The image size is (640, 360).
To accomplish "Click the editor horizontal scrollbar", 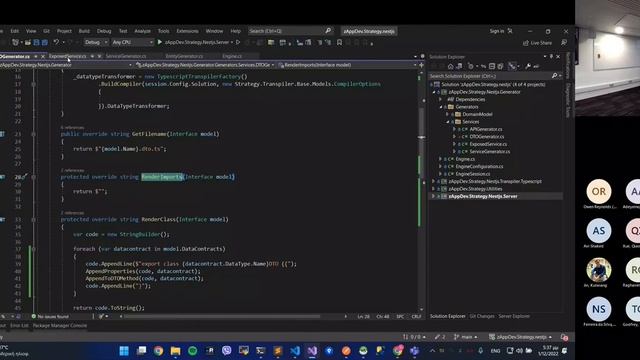I will click(222, 316).
